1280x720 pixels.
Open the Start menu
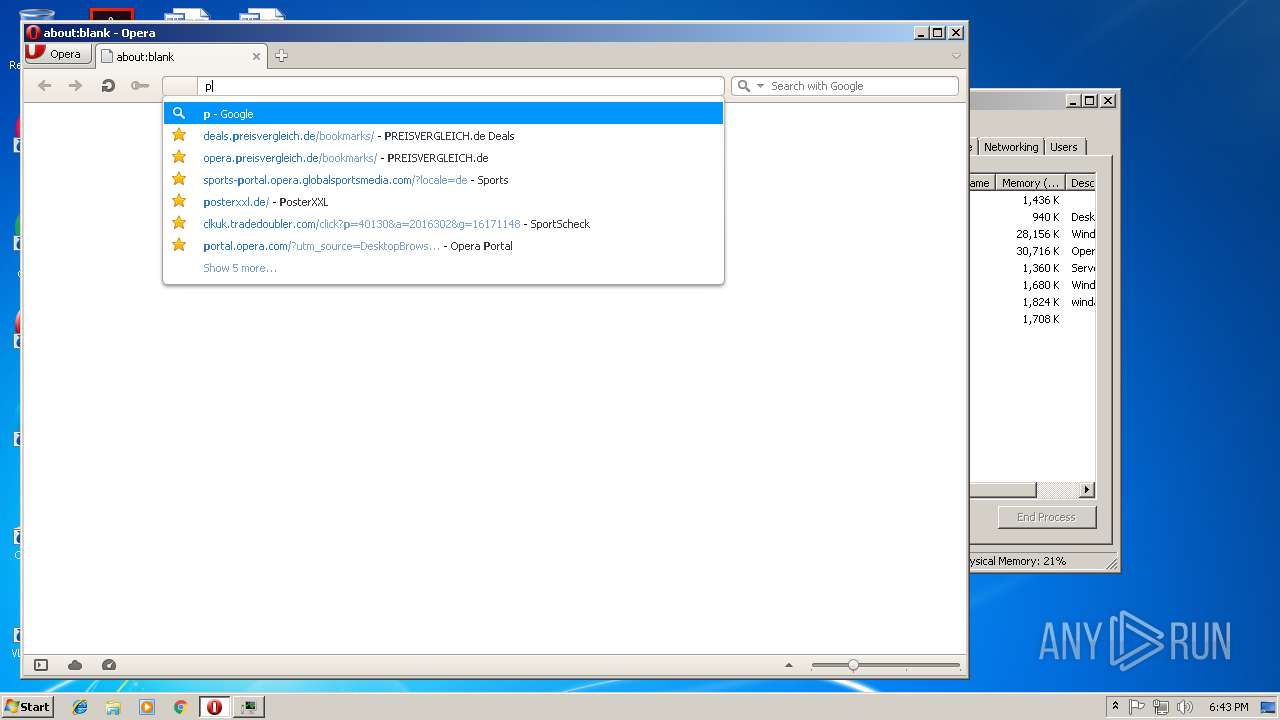click(27, 706)
